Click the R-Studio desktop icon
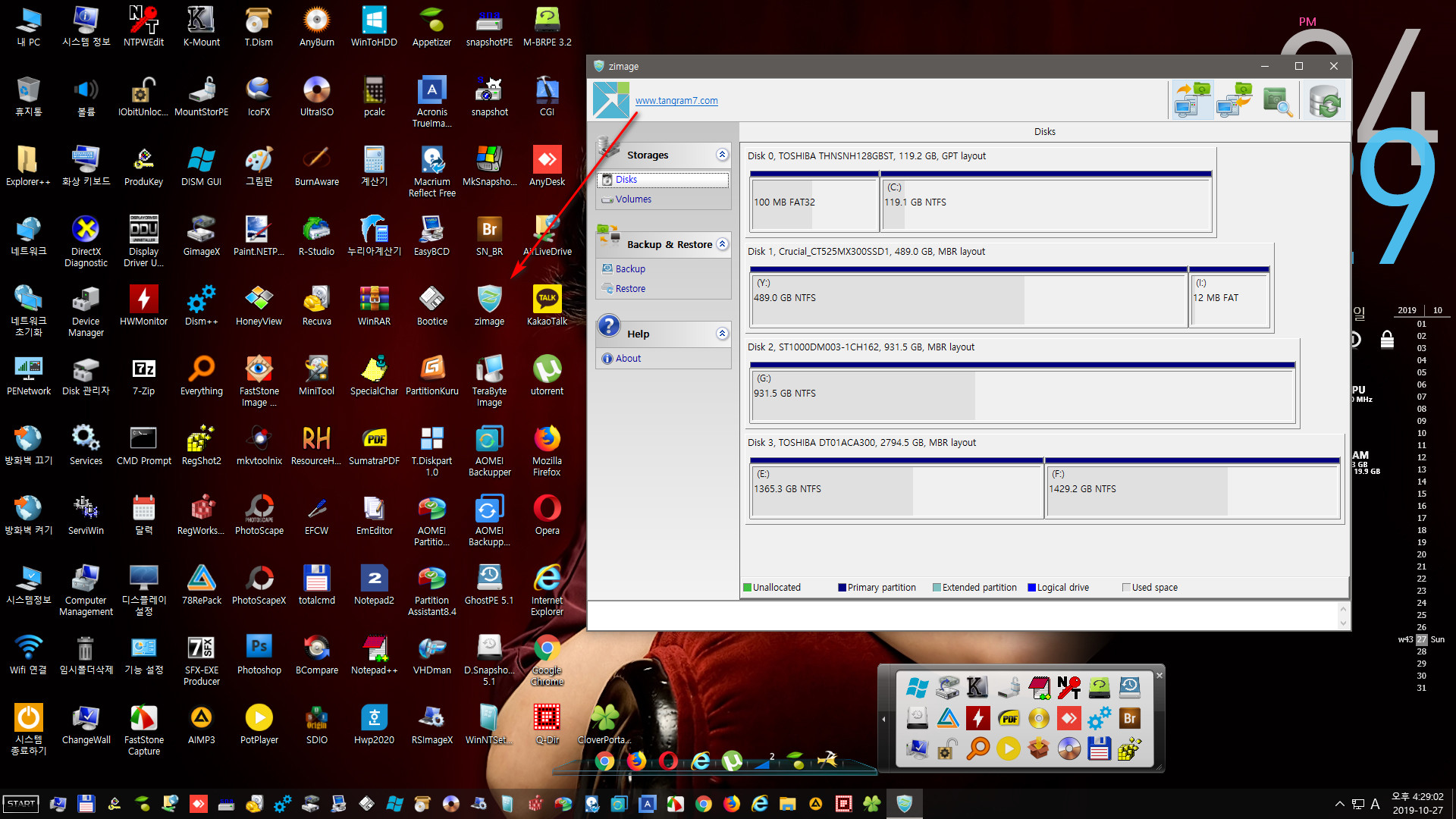The image size is (1456, 819). pyautogui.click(x=316, y=235)
